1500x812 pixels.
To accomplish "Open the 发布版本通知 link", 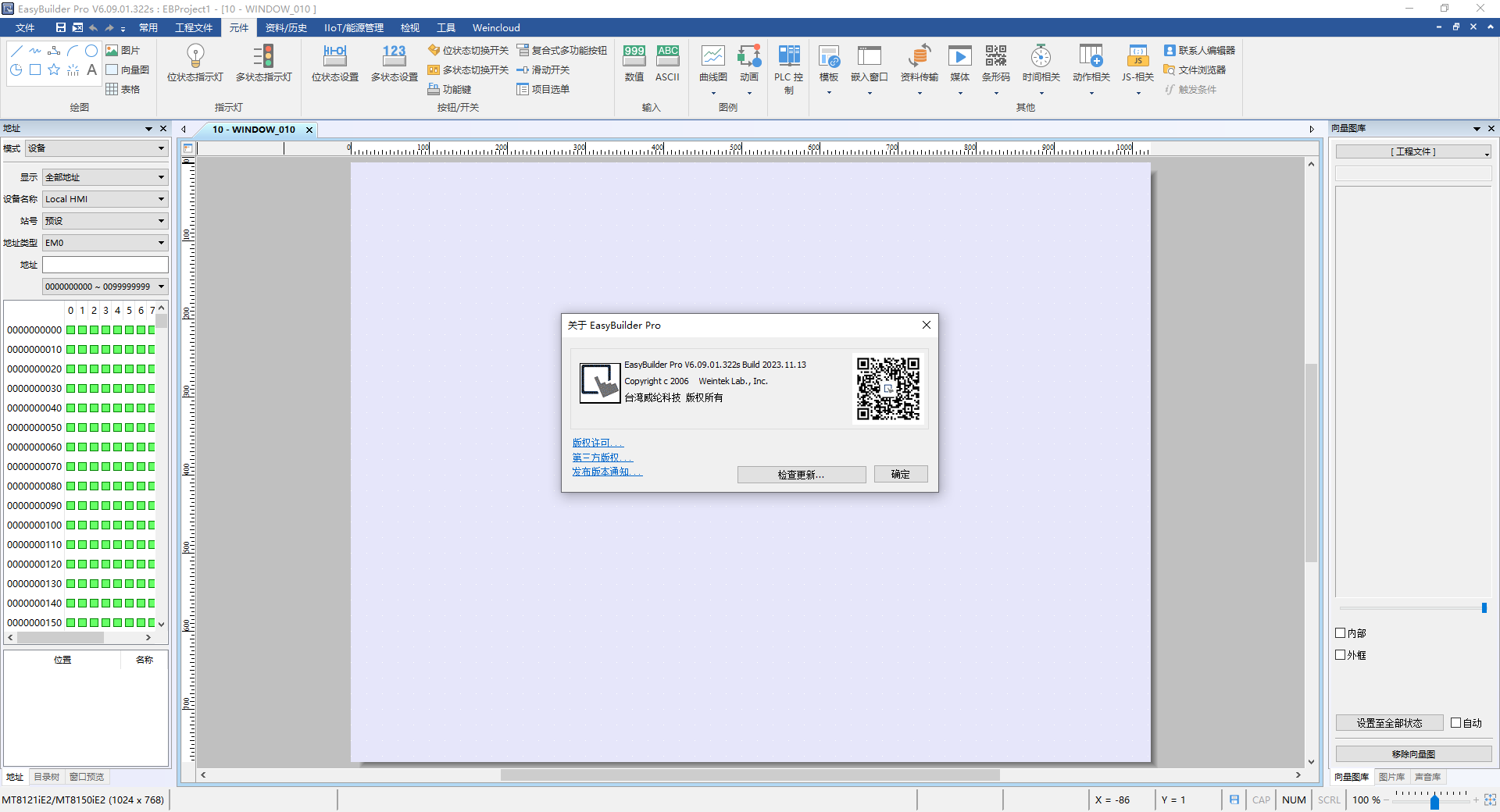I will [607, 472].
